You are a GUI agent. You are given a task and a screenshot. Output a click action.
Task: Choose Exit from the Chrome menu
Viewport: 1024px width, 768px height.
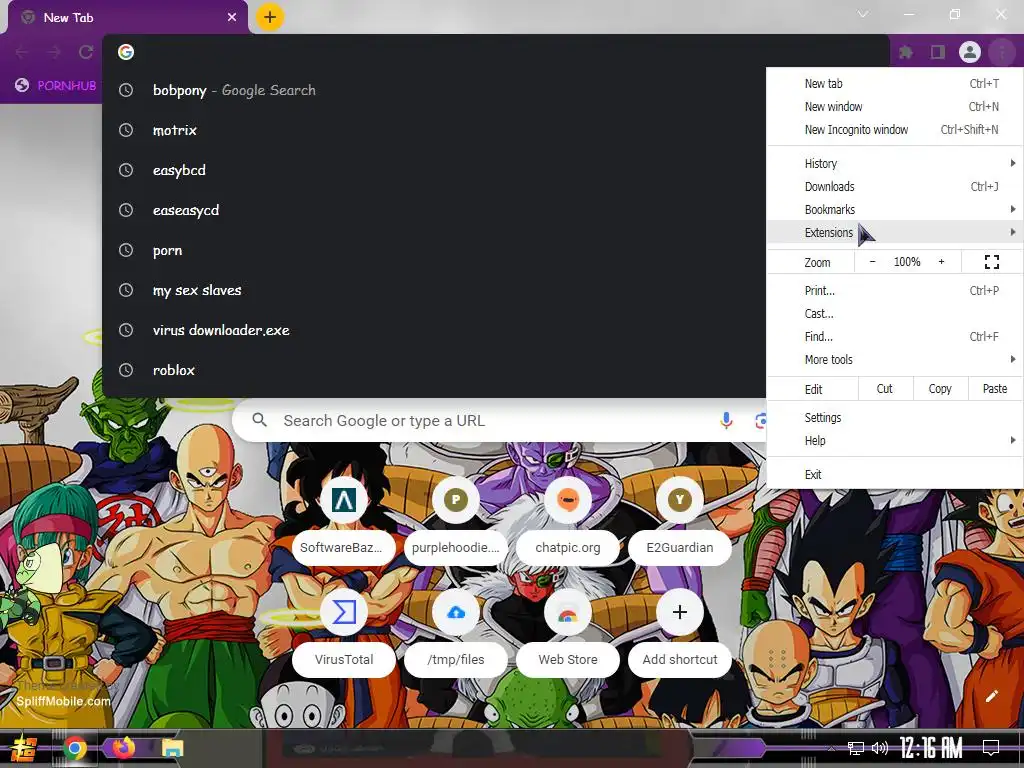[x=895, y=474]
